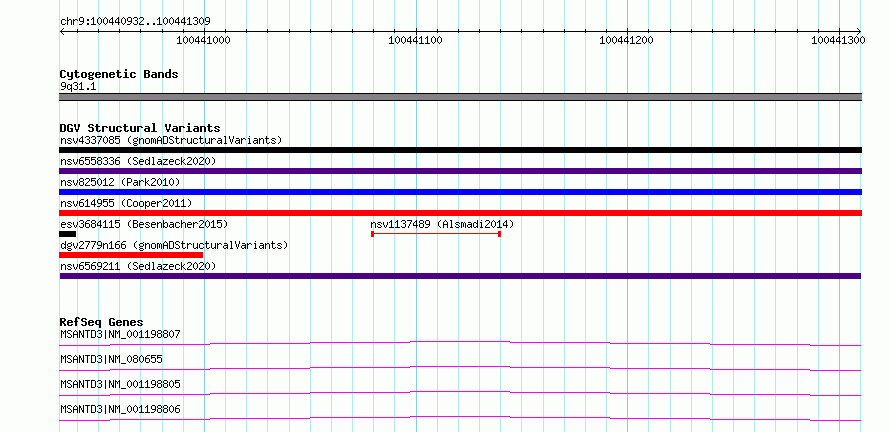Select the thin red nsv1137489 variant feature
Viewport: 890px width, 432px height.
(436, 234)
